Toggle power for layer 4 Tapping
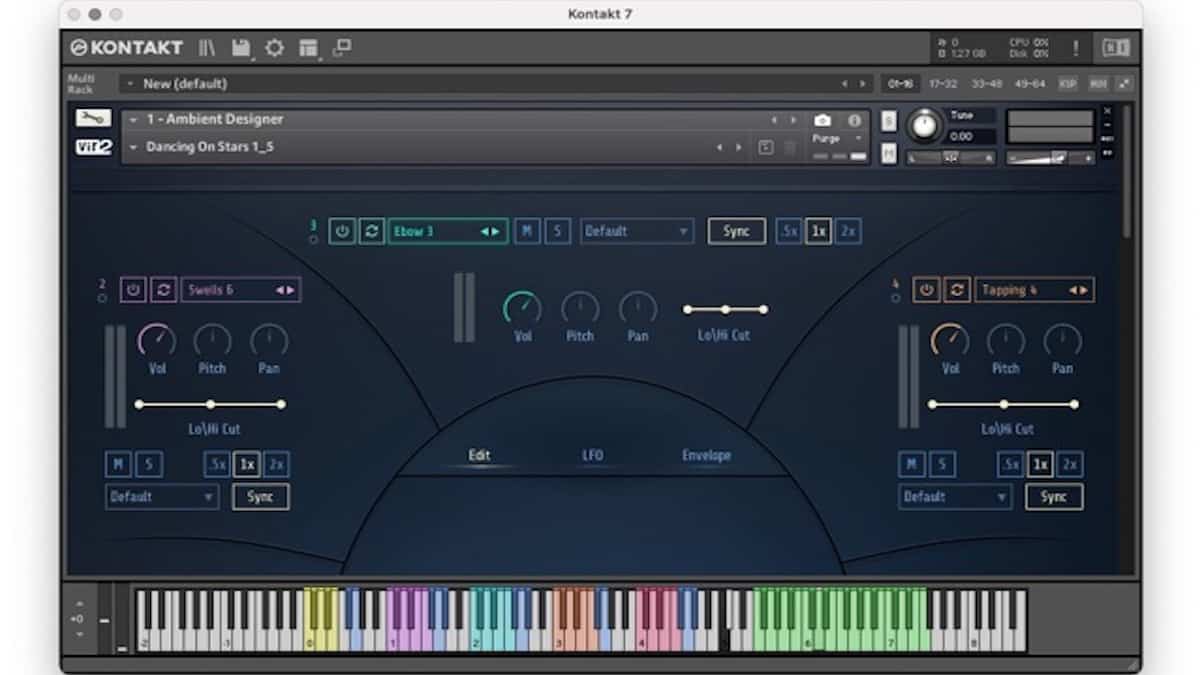This screenshot has width=1200, height=675. pos(927,290)
